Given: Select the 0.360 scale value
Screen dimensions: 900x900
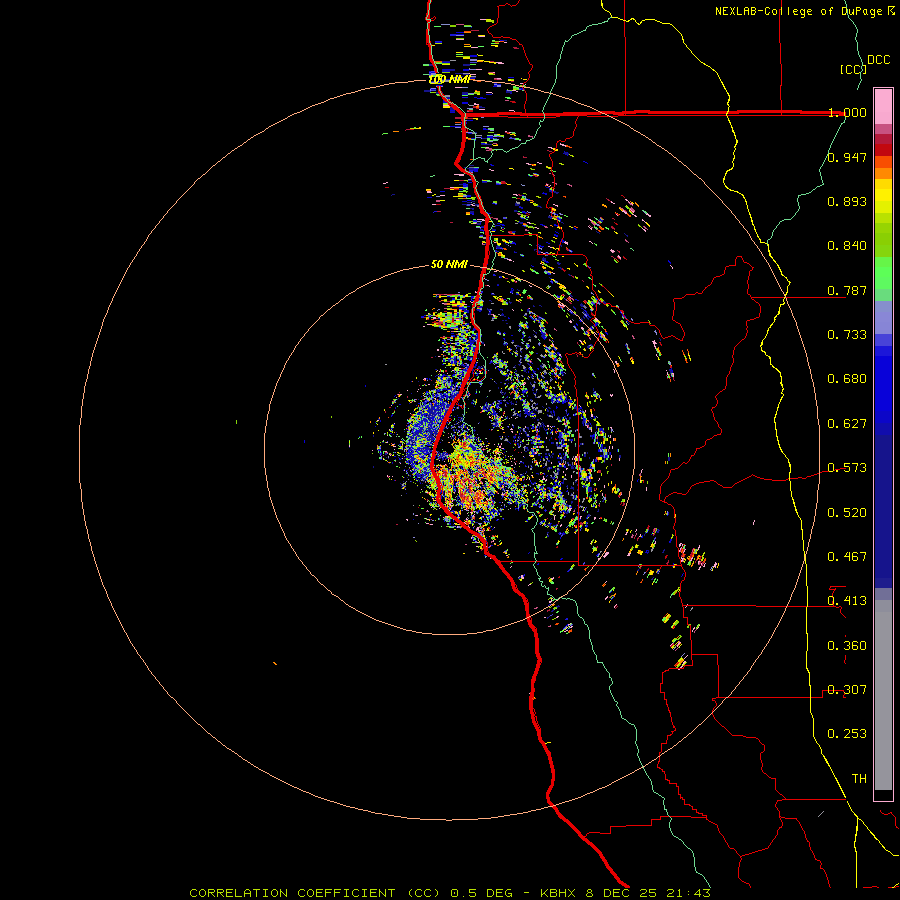Looking at the screenshot, I should (847, 646).
